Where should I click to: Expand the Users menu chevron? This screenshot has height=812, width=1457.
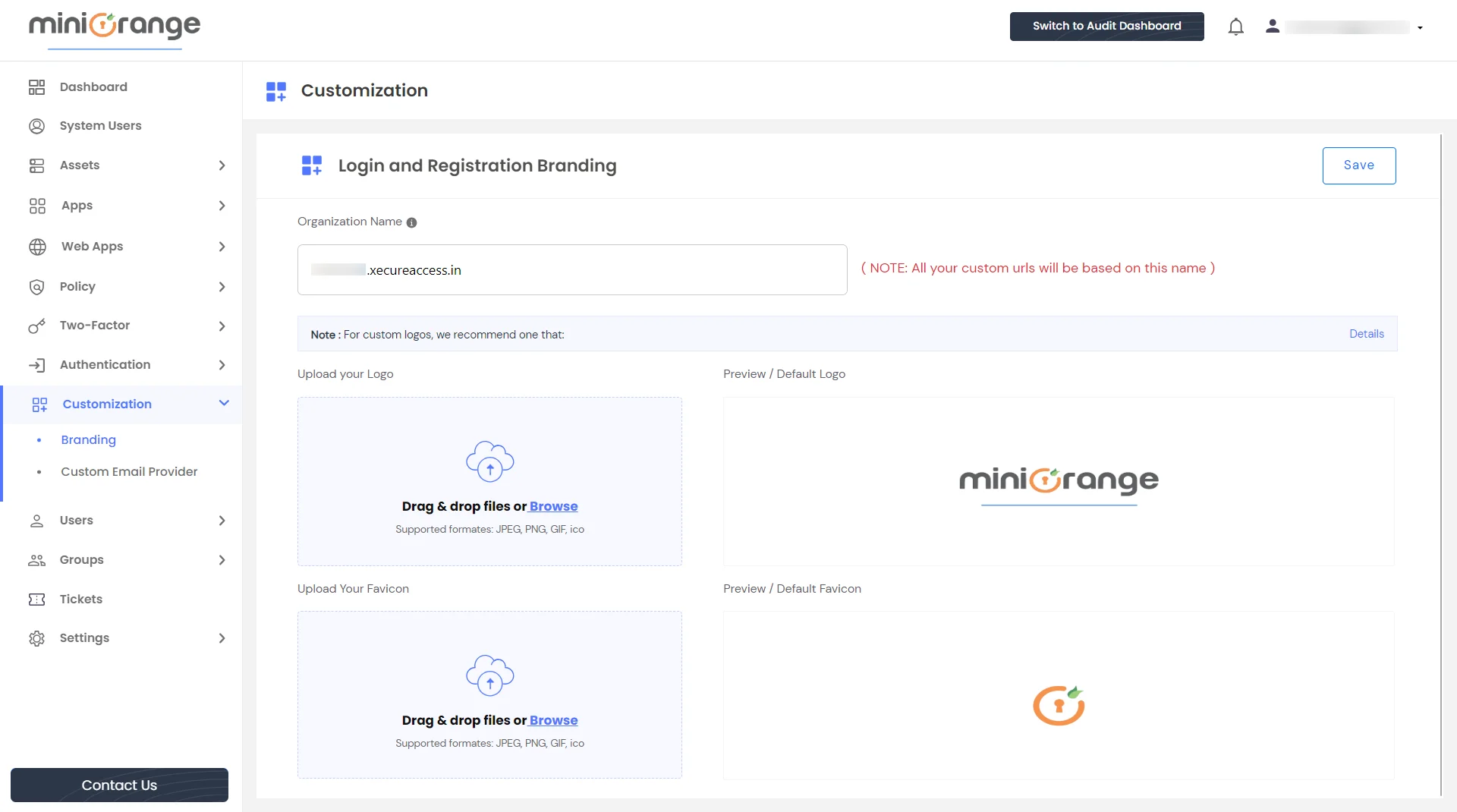pyautogui.click(x=222, y=521)
